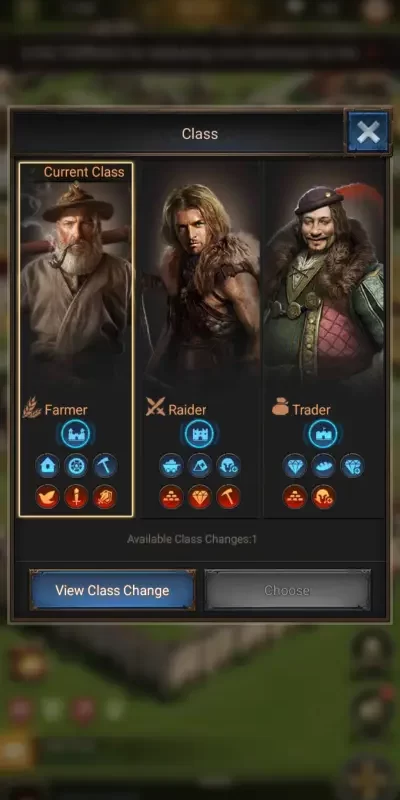400x800 pixels.
Task: Tap the Farmer wheel perk icon
Action: click(x=76, y=465)
